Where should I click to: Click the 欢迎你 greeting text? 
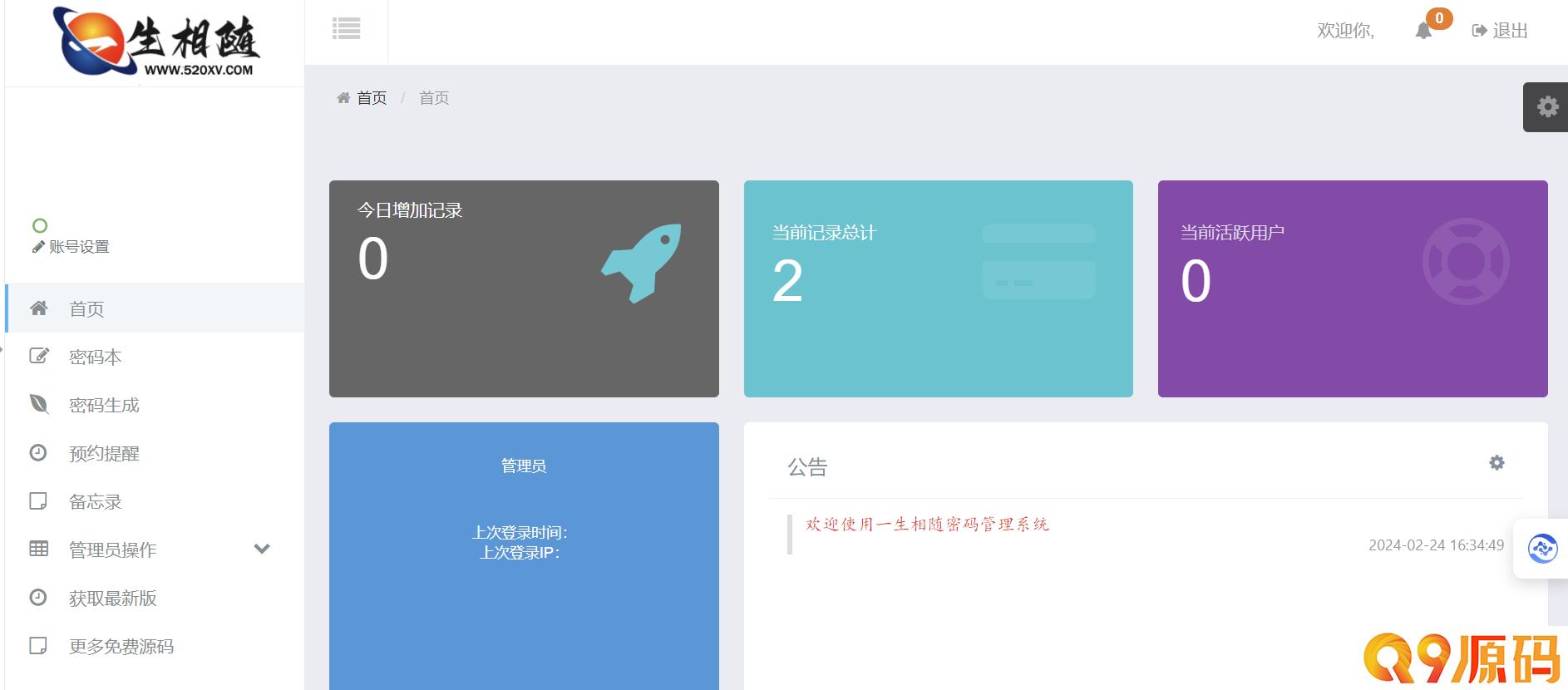1345,31
